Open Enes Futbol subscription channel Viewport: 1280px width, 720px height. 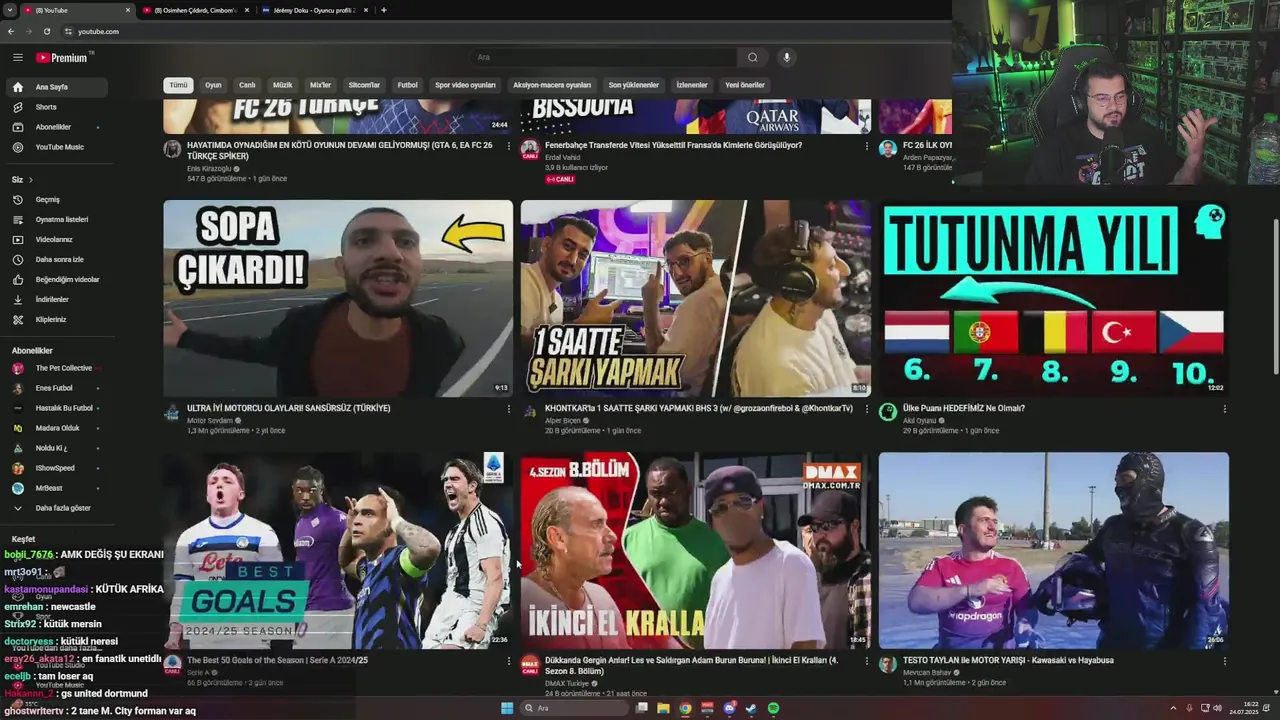56,388
